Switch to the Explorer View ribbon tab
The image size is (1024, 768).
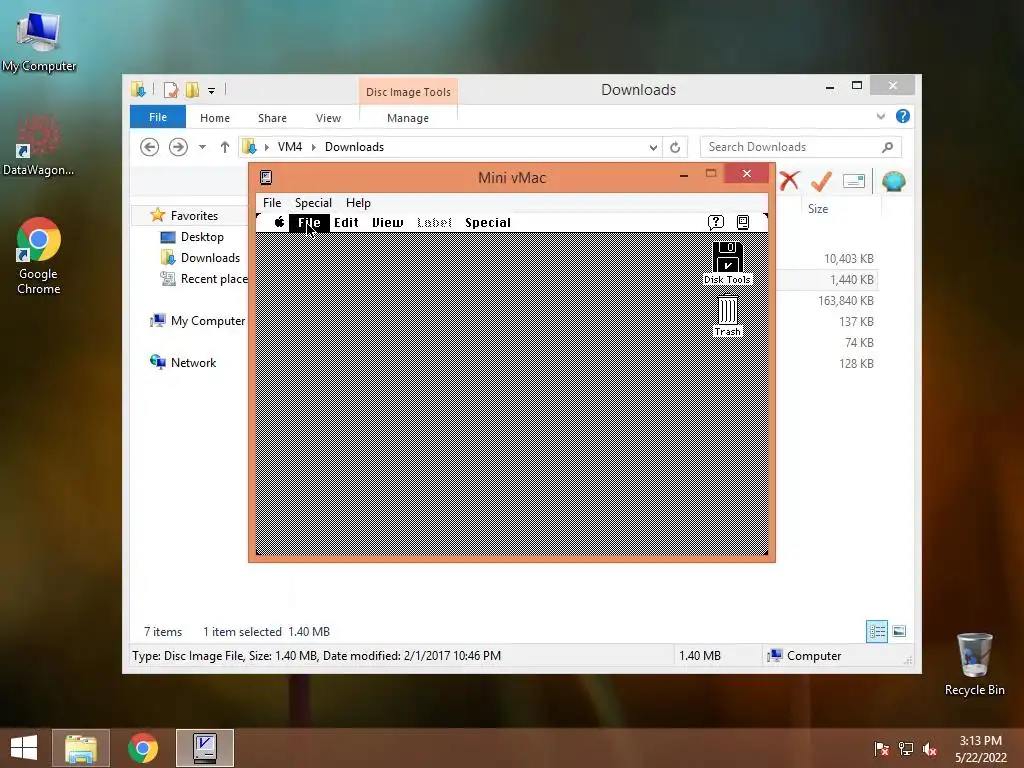pyautogui.click(x=328, y=118)
